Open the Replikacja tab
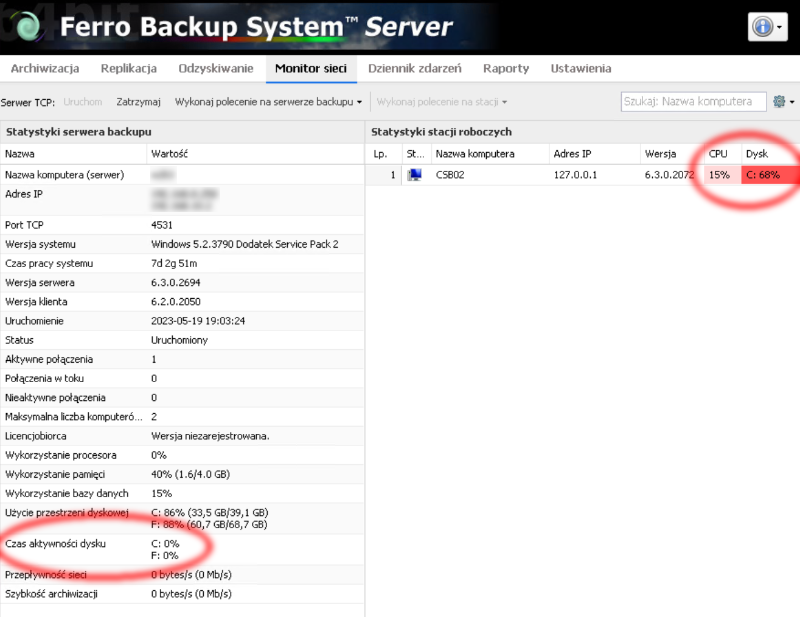The width and height of the screenshot is (800, 617). [x=129, y=69]
